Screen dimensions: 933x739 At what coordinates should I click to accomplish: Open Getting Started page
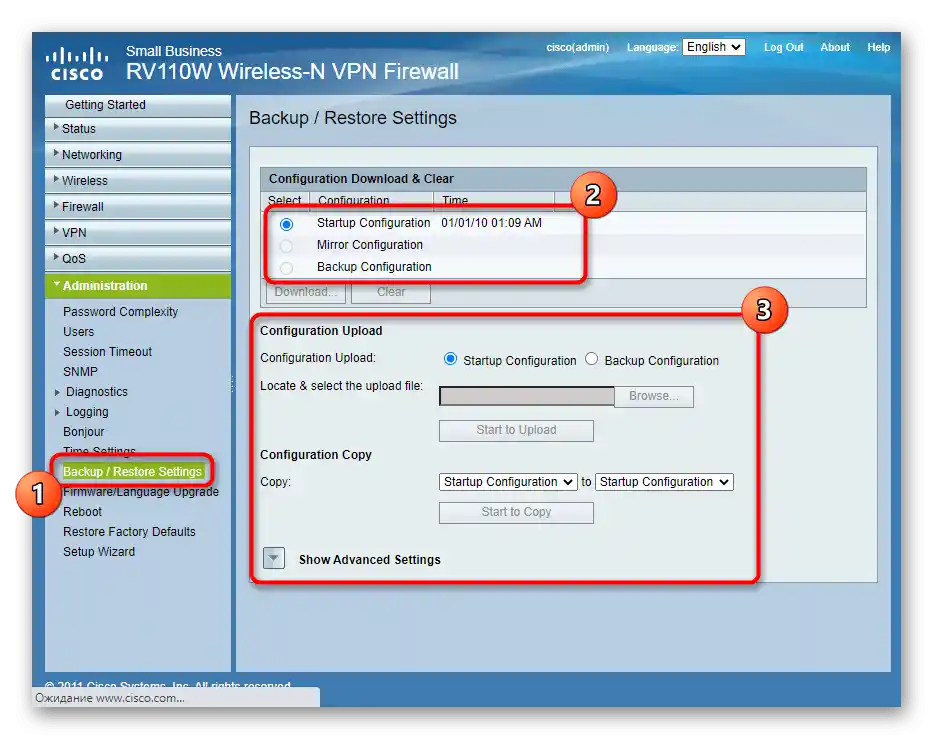[137, 105]
